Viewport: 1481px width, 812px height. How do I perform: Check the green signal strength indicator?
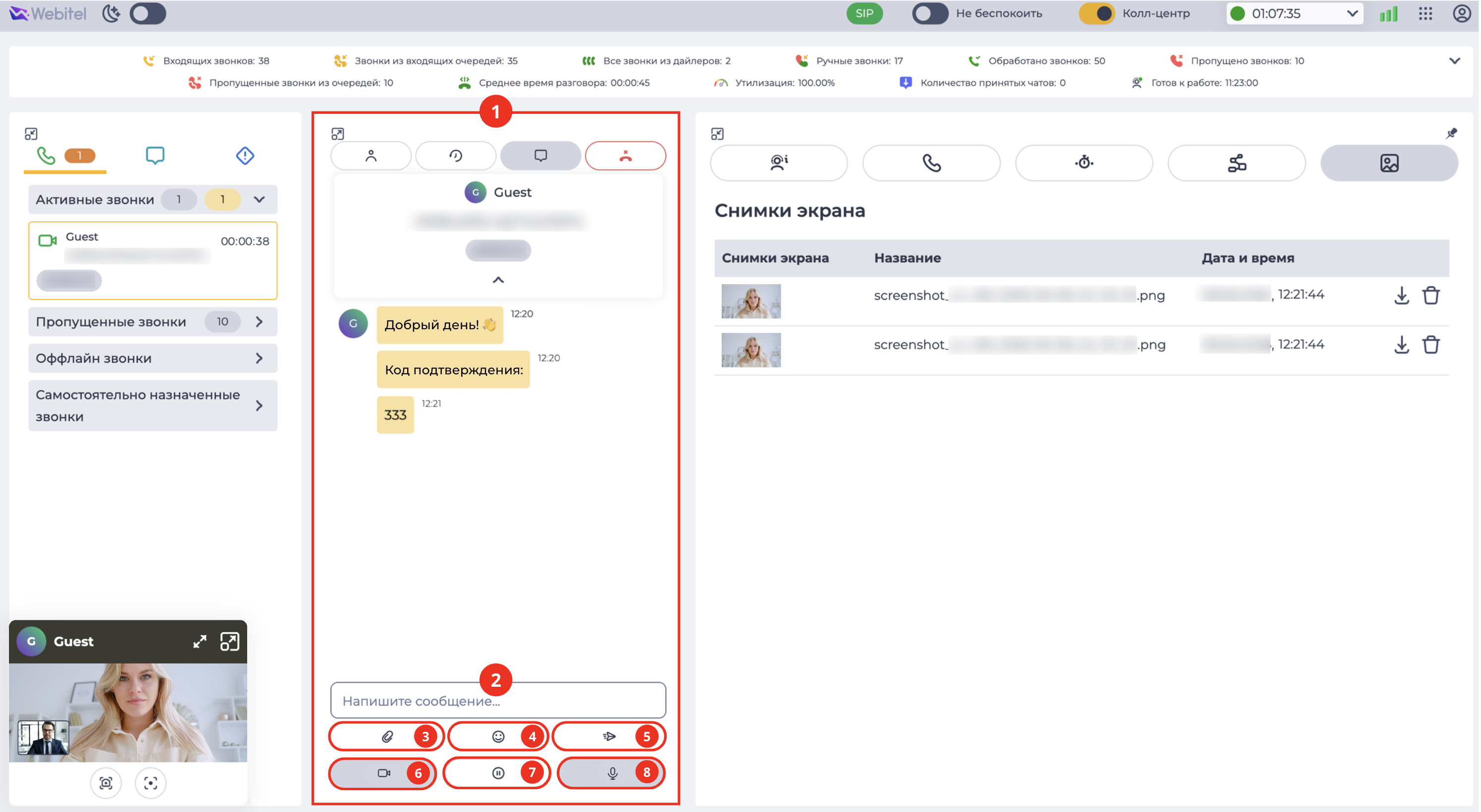tap(1388, 13)
